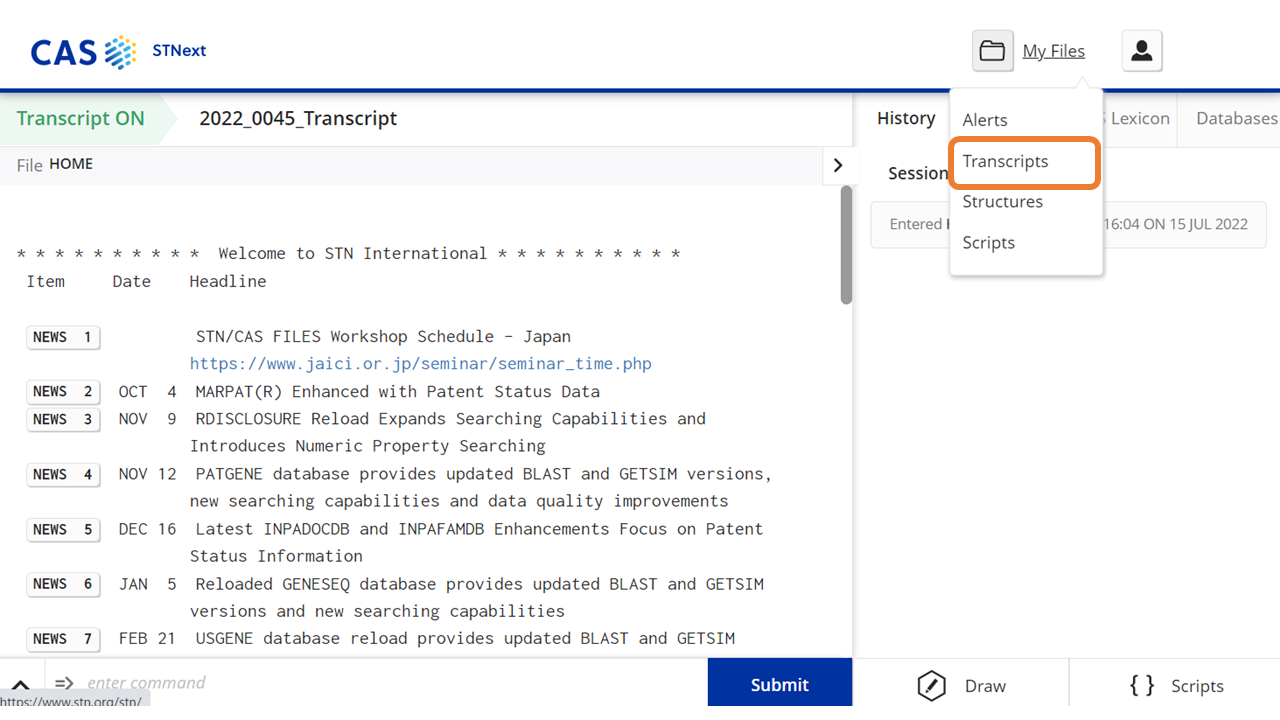
Task: Collapse the side panel with the arrow
Action: point(838,165)
